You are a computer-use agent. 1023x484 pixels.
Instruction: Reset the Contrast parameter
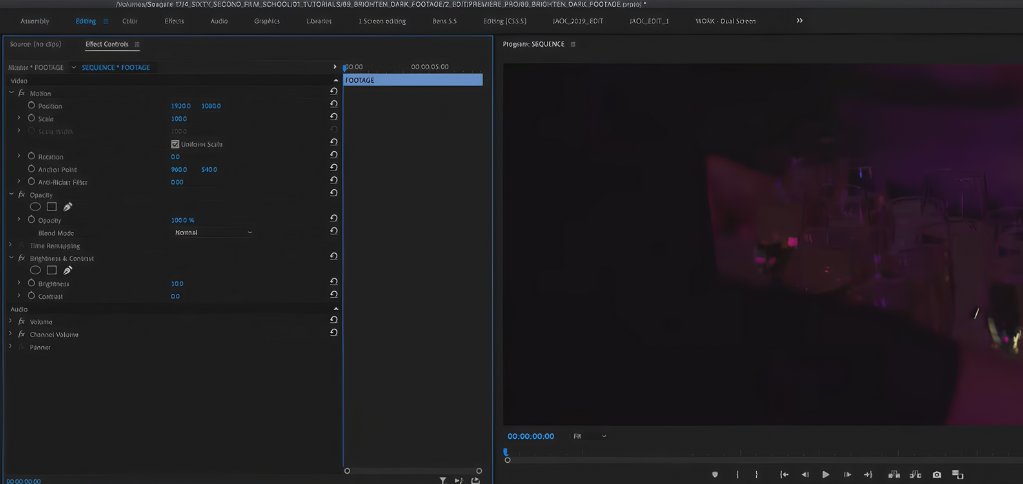(333, 294)
